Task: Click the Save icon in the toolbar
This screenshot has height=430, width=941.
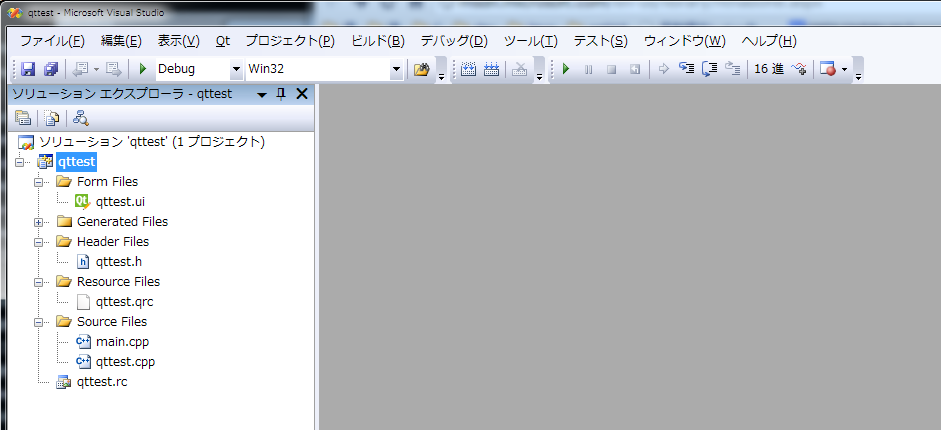Action: pyautogui.click(x=28, y=69)
